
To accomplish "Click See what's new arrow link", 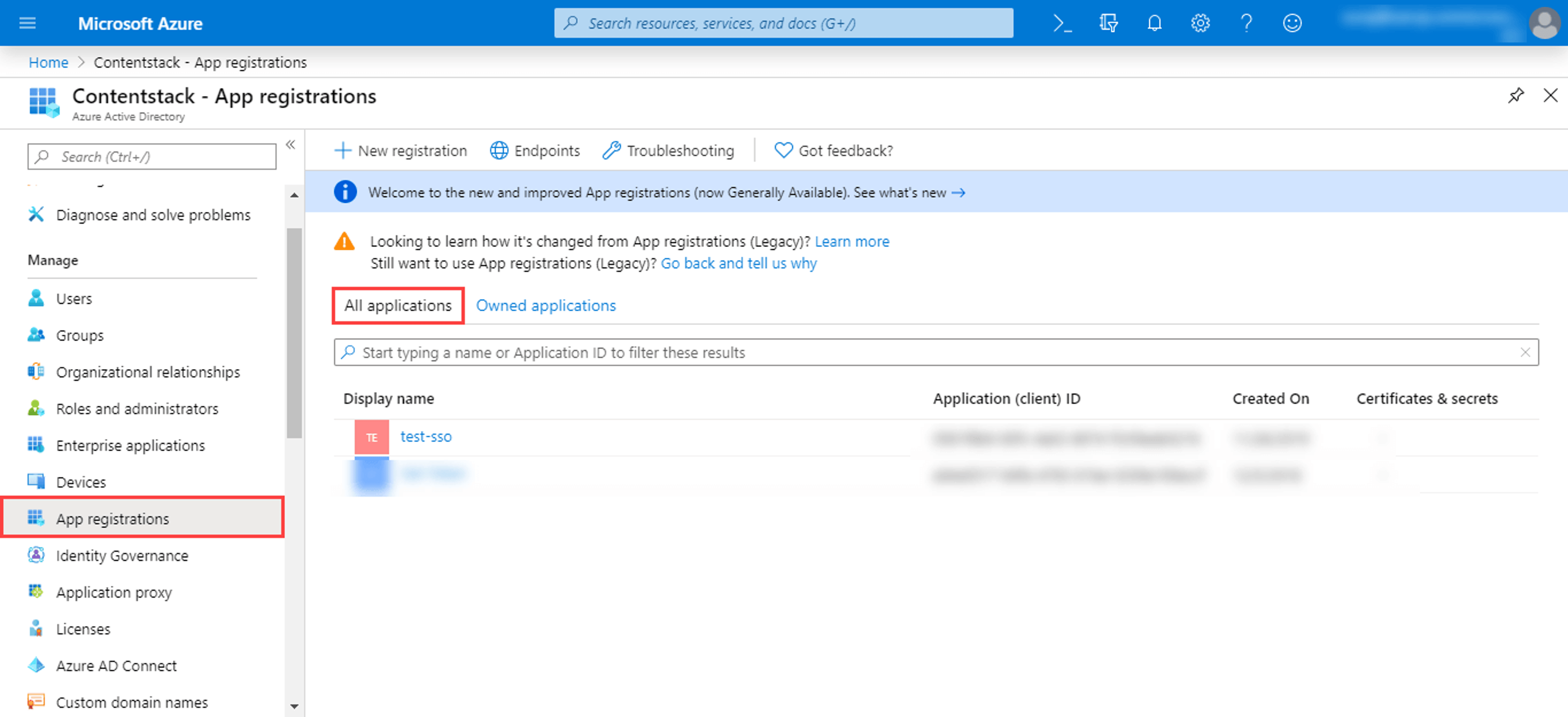I will pyautogui.click(x=909, y=192).
